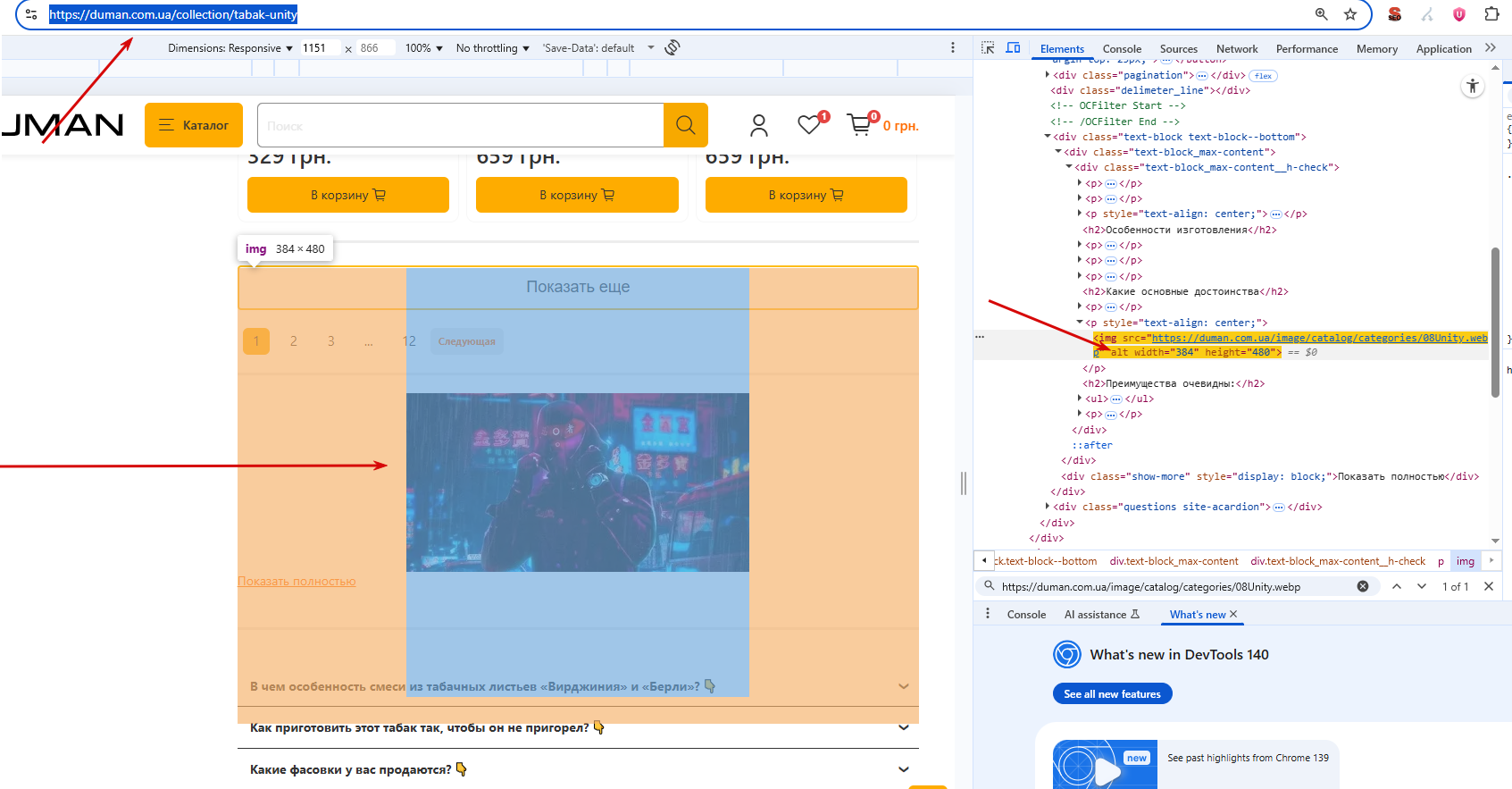The image size is (1512, 789).
Task: Show more DevTools tabs chevron
Action: tap(1491, 48)
